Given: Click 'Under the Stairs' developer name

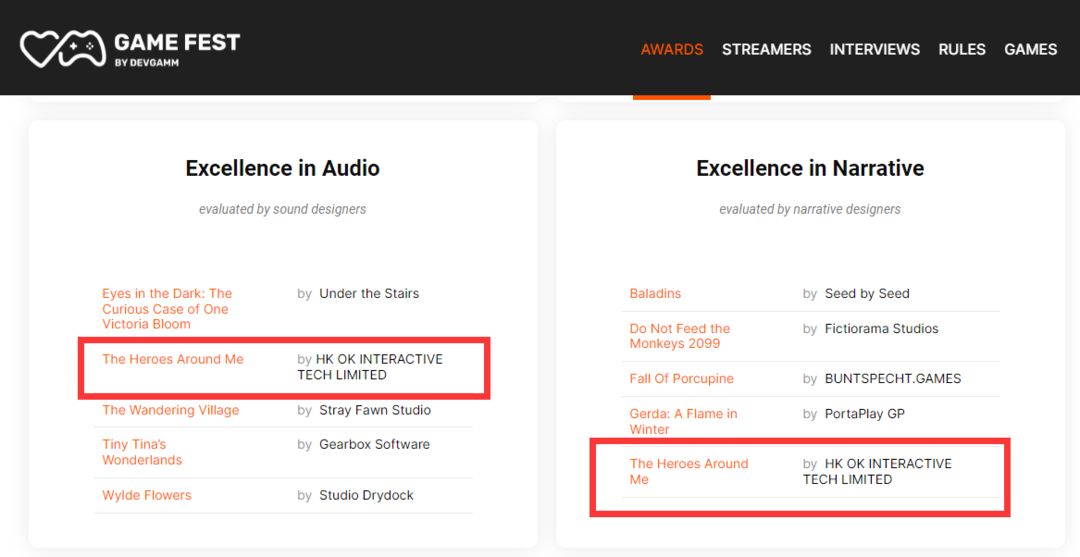Looking at the screenshot, I should tap(369, 294).
